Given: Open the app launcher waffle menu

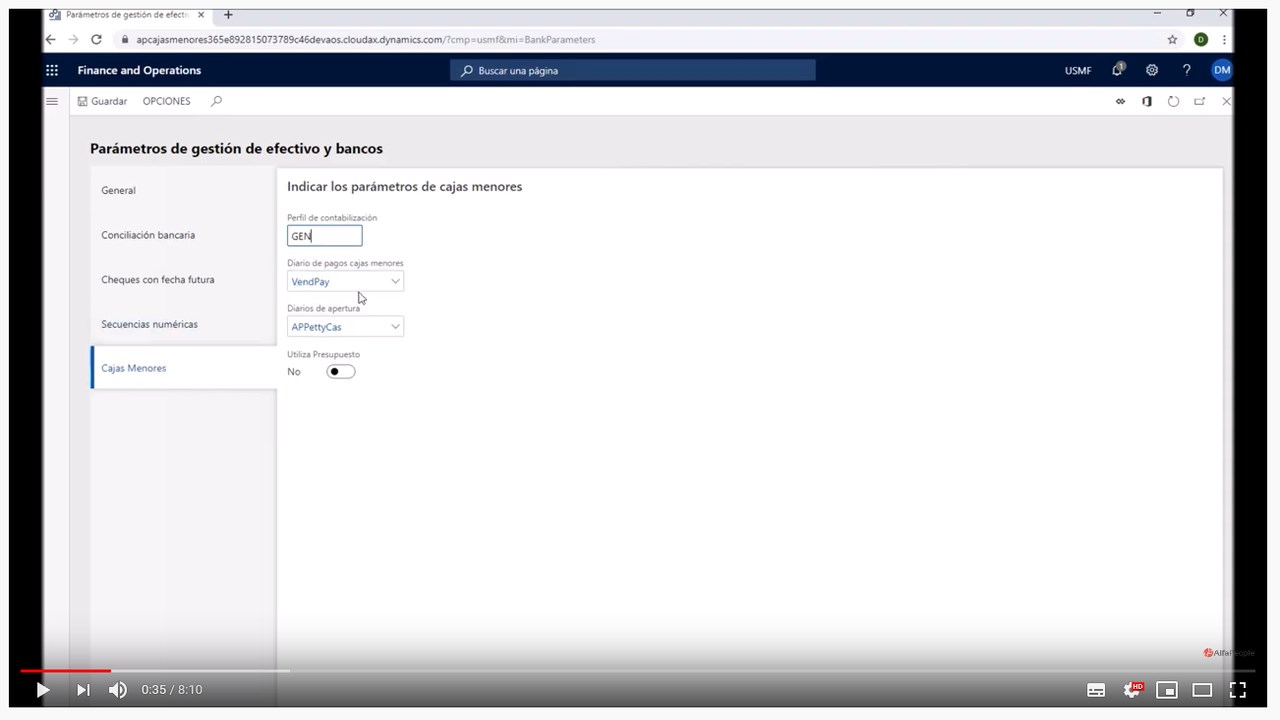Looking at the screenshot, I should (x=52, y=70).
